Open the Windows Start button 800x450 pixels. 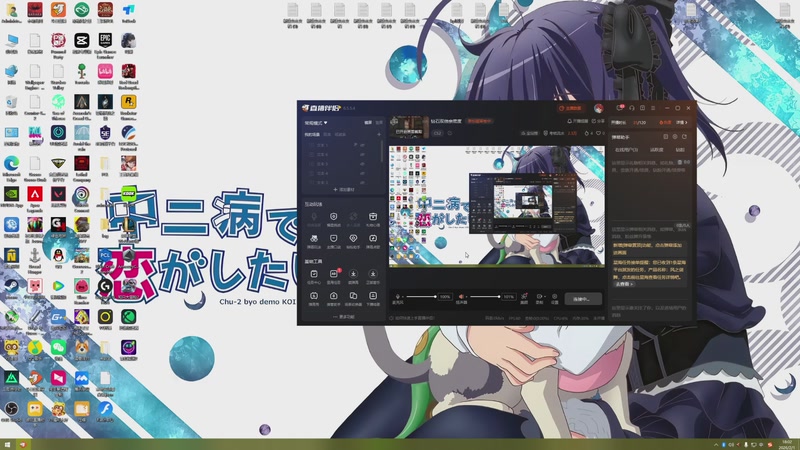tap(7, 445)
